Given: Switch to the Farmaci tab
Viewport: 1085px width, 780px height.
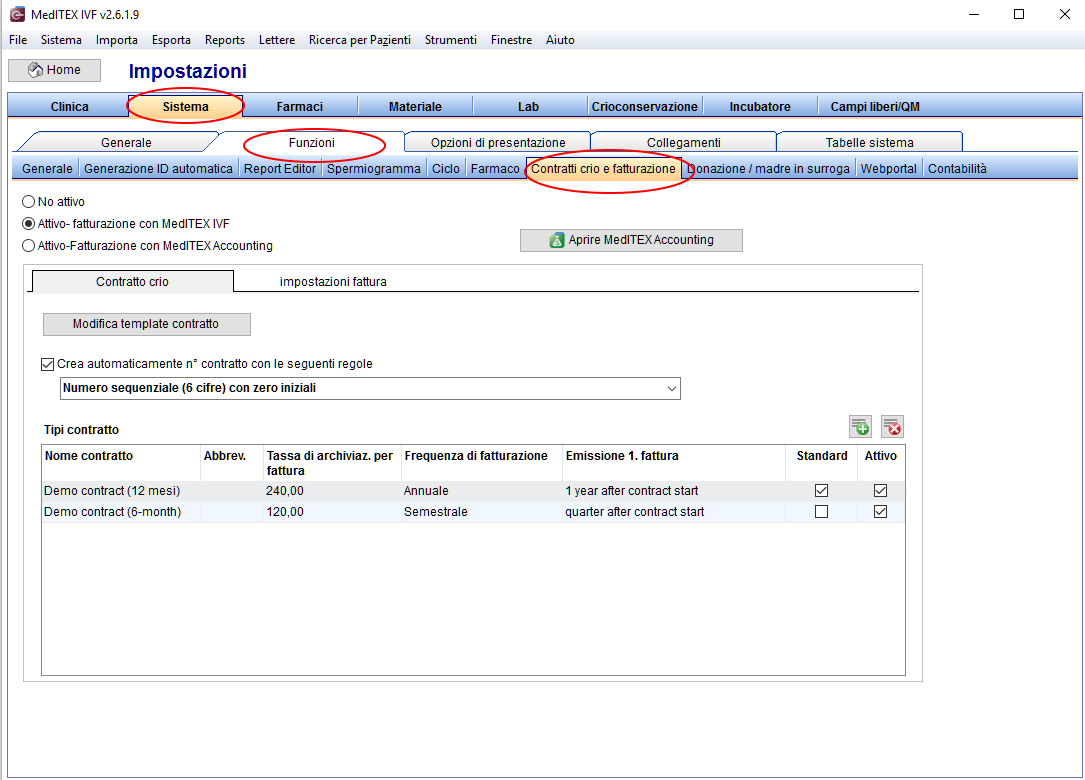Looking at the screenshot, I should point(300,107).
